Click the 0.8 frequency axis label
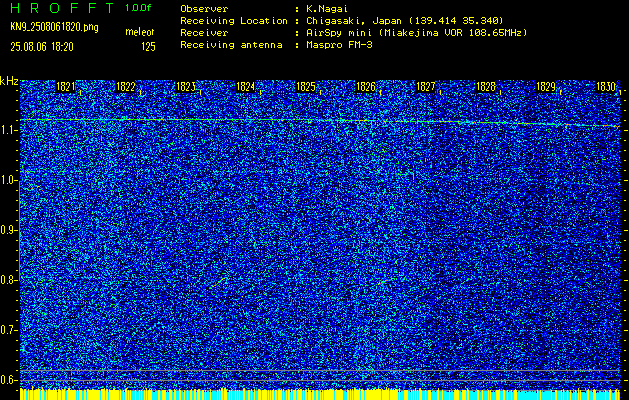Viewport: 629px width, 400px height. 9,280
